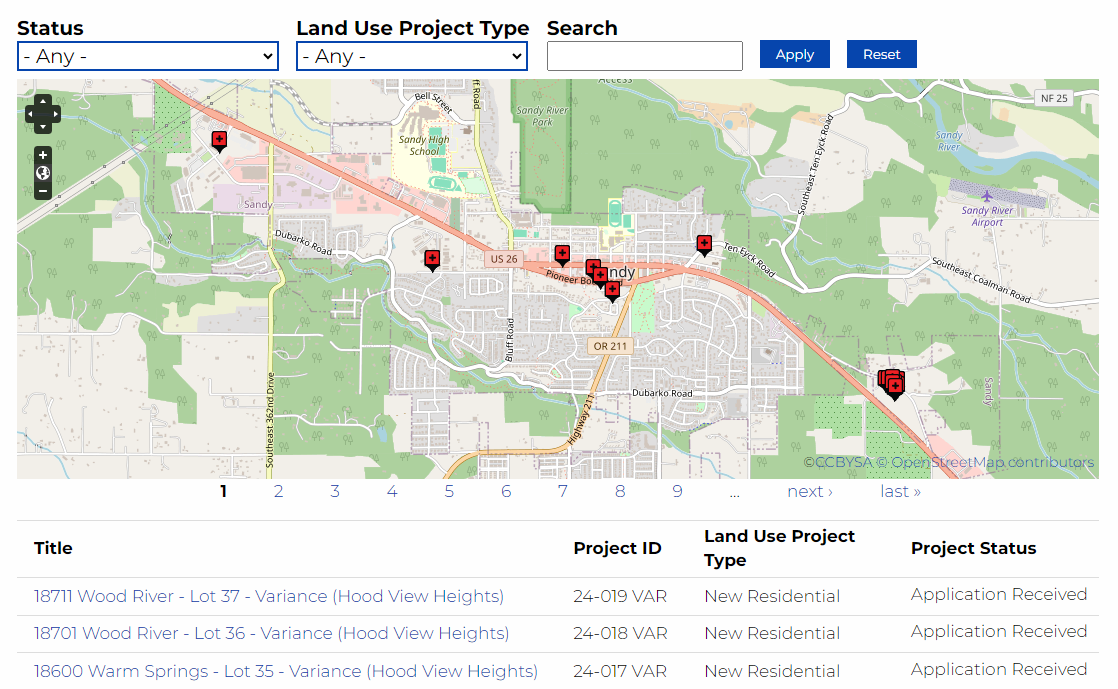
Task: Go to the next results page
Action: 809,491
